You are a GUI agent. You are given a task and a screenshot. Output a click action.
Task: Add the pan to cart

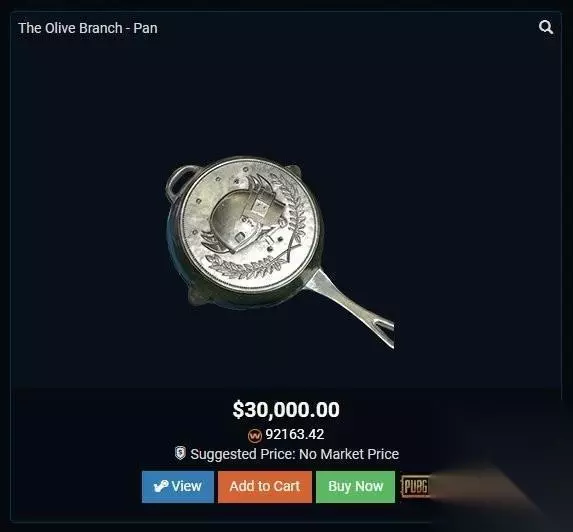pyautogui.click(x=265, y=487)
